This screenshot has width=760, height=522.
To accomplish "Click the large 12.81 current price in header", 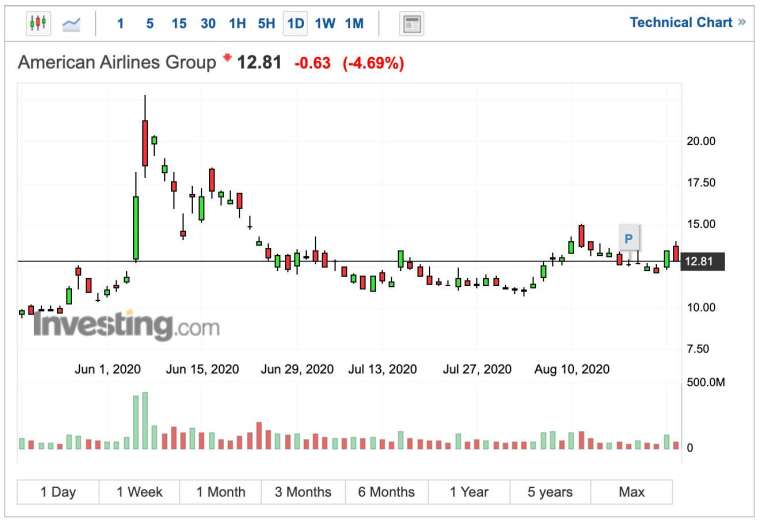I will 259,63.
